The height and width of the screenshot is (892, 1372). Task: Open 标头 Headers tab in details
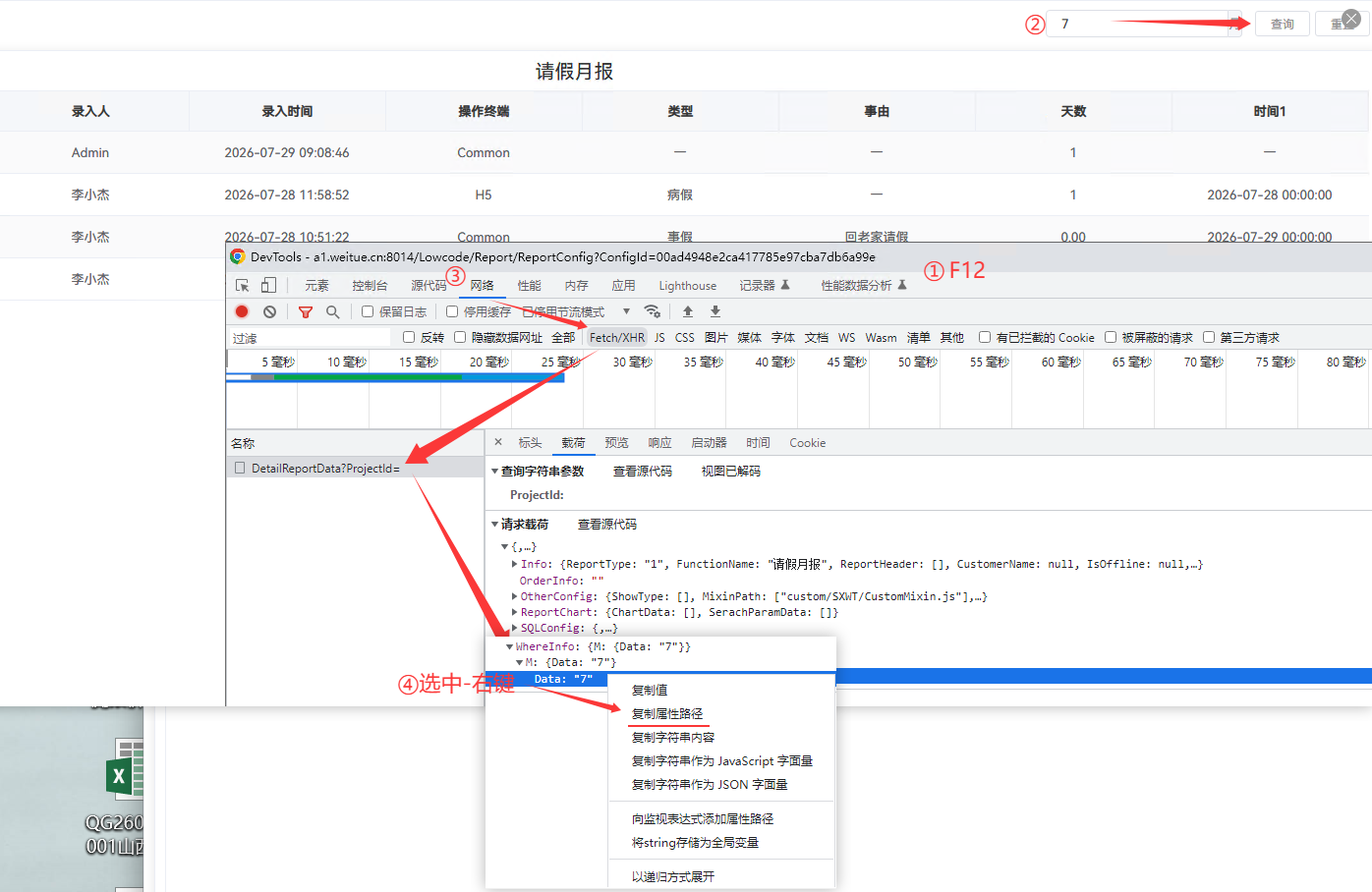coord(530,443)
